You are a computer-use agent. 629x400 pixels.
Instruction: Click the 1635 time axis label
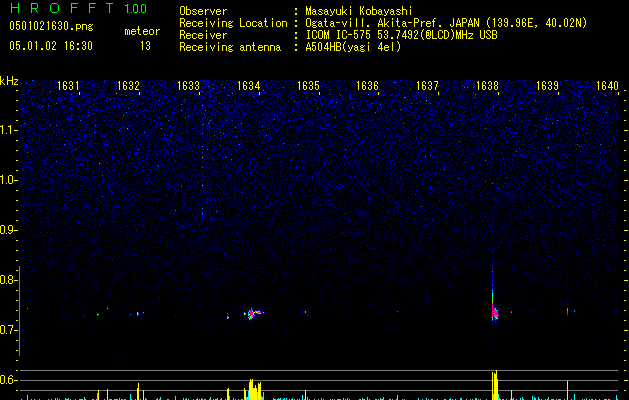click(x=308, y=86)
